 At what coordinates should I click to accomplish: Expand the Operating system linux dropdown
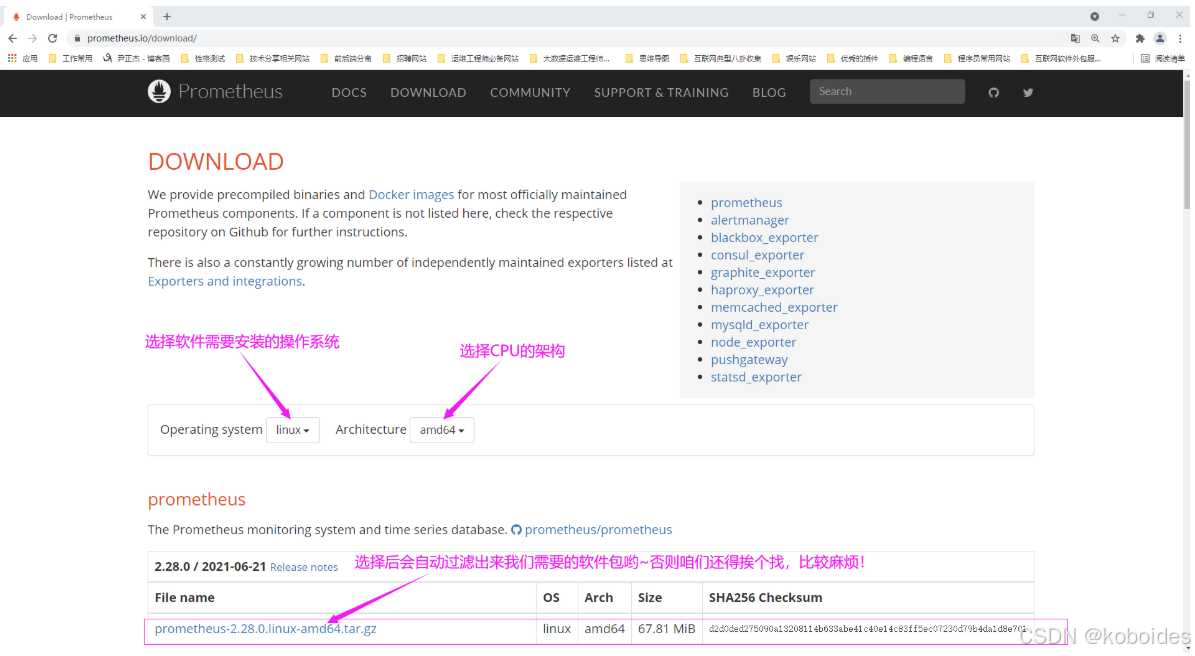(293, 430)
